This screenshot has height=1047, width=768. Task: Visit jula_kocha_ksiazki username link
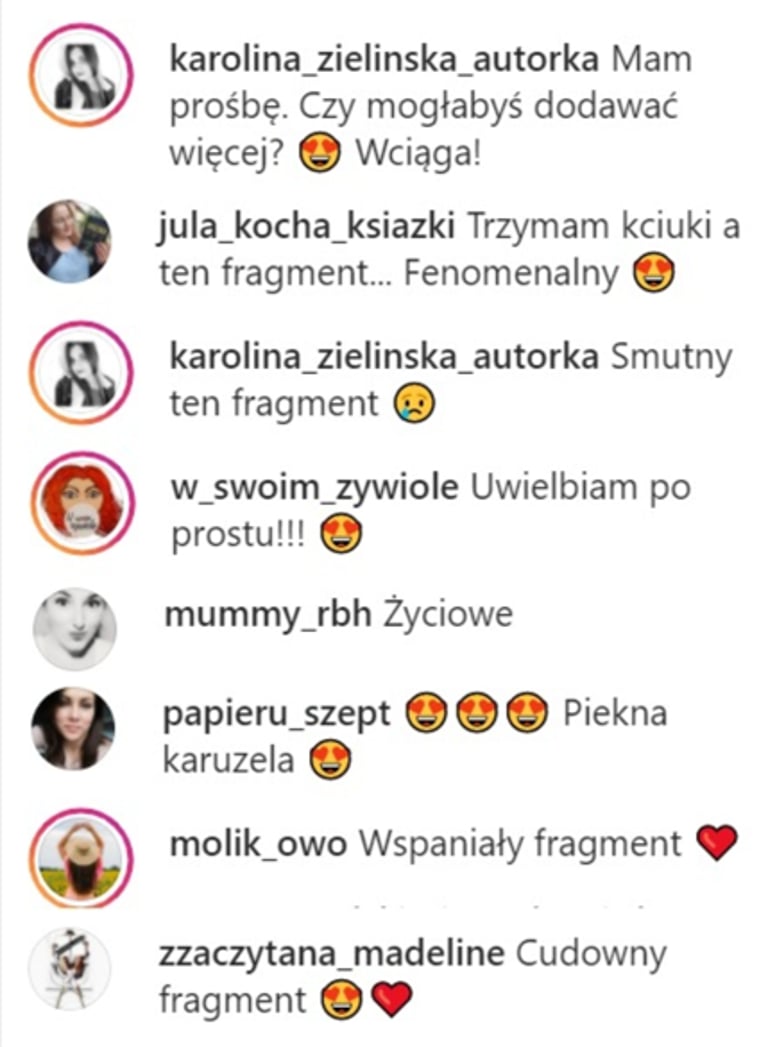coord(307,226)
